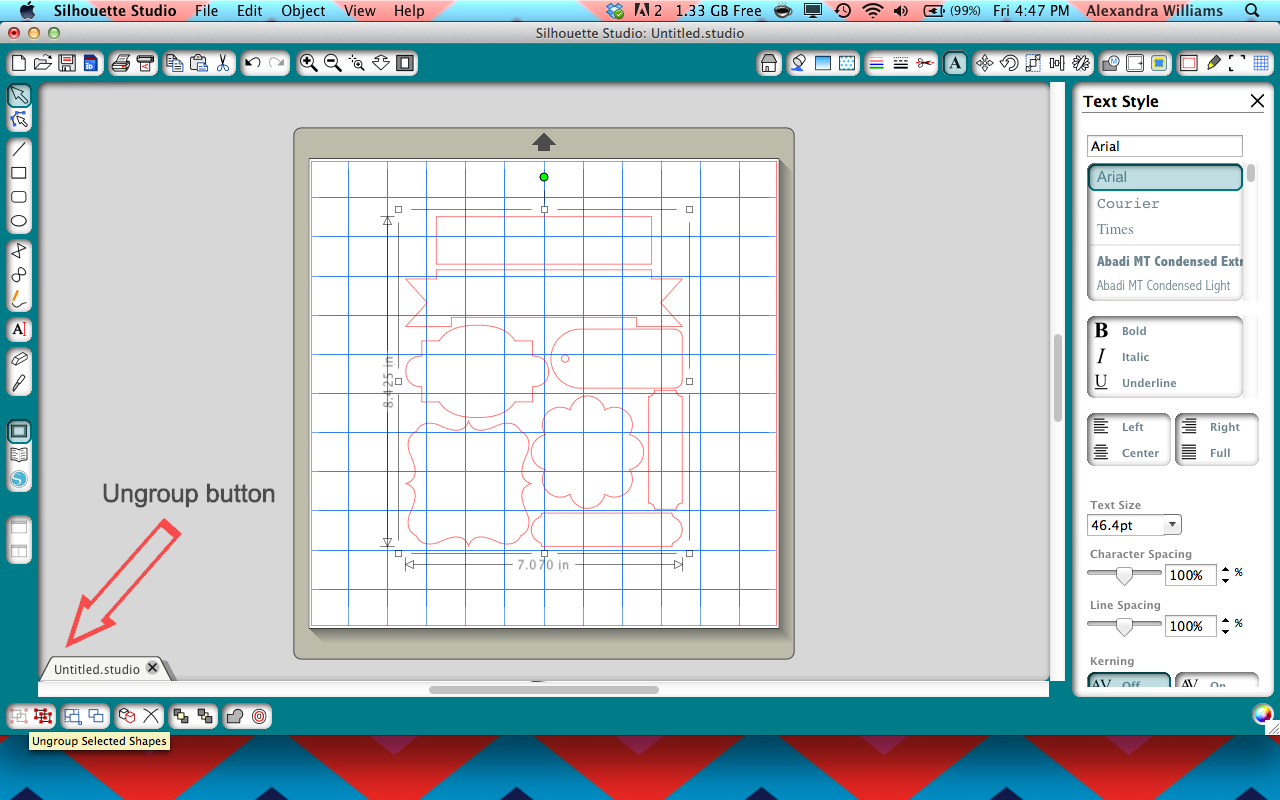Click the Ungroup Selected Shapes icon
Image resolution: width=1280 pixels, height=800 pixels.
click(43, 716)
